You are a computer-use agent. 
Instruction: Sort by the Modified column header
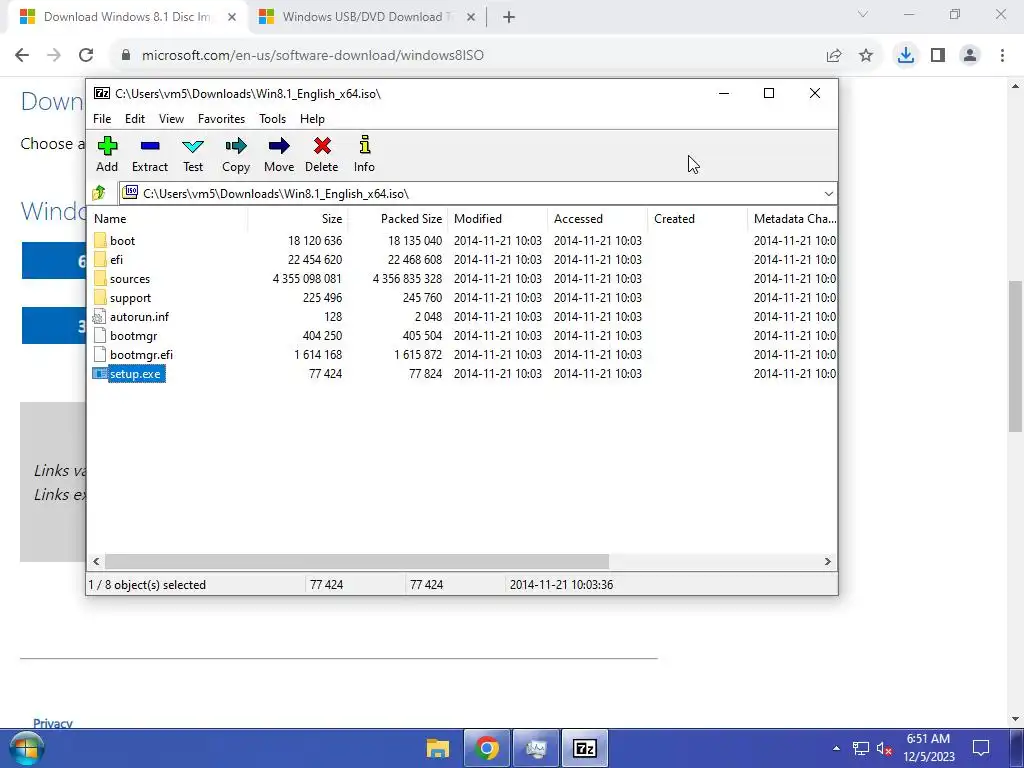[498, 219]
